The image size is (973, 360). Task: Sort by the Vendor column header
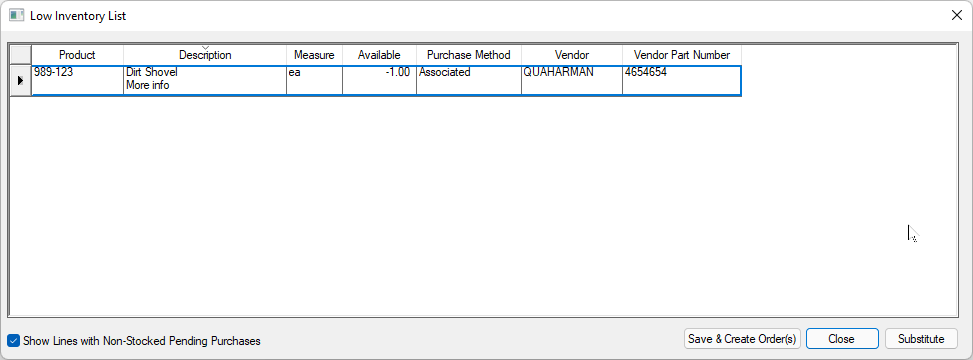pyautogui.click(x=572, y=55)
